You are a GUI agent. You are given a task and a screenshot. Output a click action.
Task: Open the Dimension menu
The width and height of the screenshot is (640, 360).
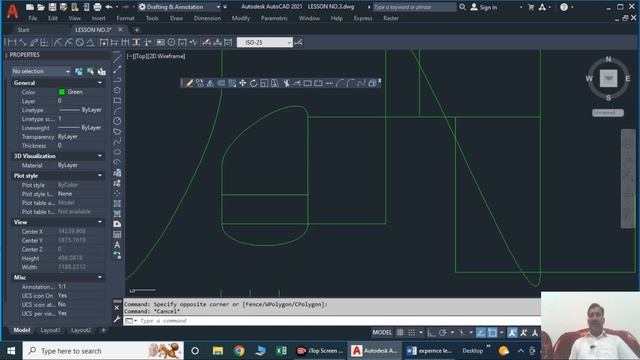[207, 18]
